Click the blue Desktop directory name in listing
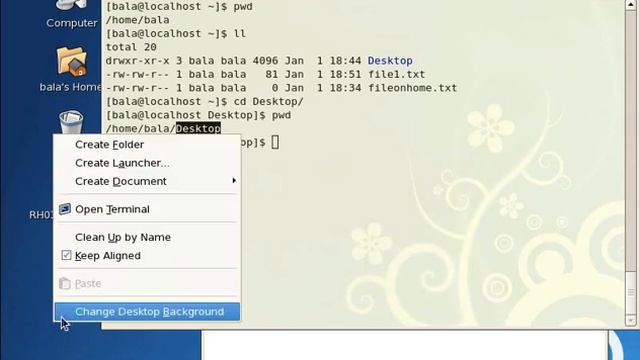640x360 pixels. coord(390,61)
